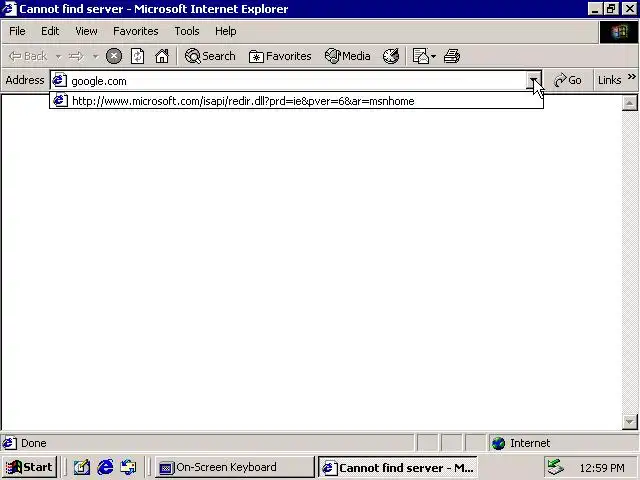
Task: Click the Links toolbar label
Action: click(609, 80)
